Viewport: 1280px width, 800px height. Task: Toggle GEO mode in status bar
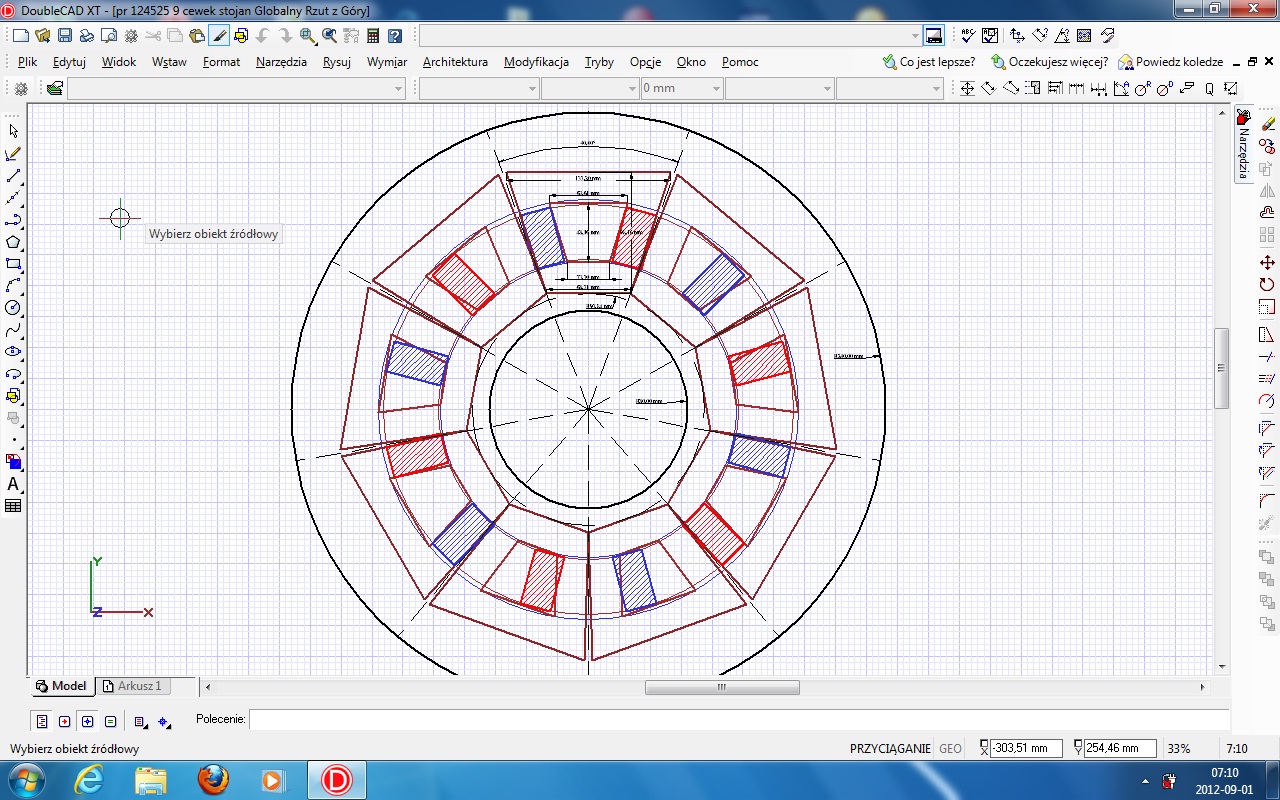950,748
